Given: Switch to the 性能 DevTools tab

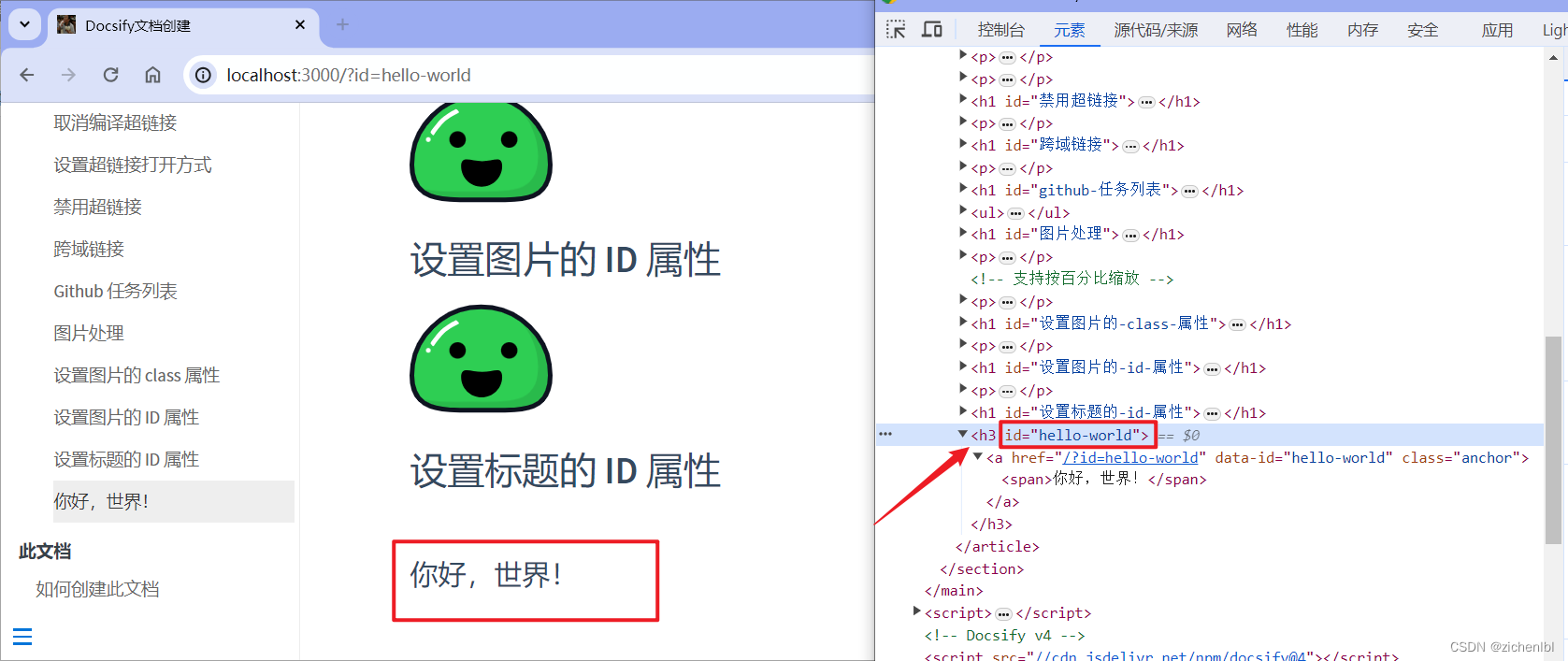Looking at the screenshot, I should (1302, 30).
